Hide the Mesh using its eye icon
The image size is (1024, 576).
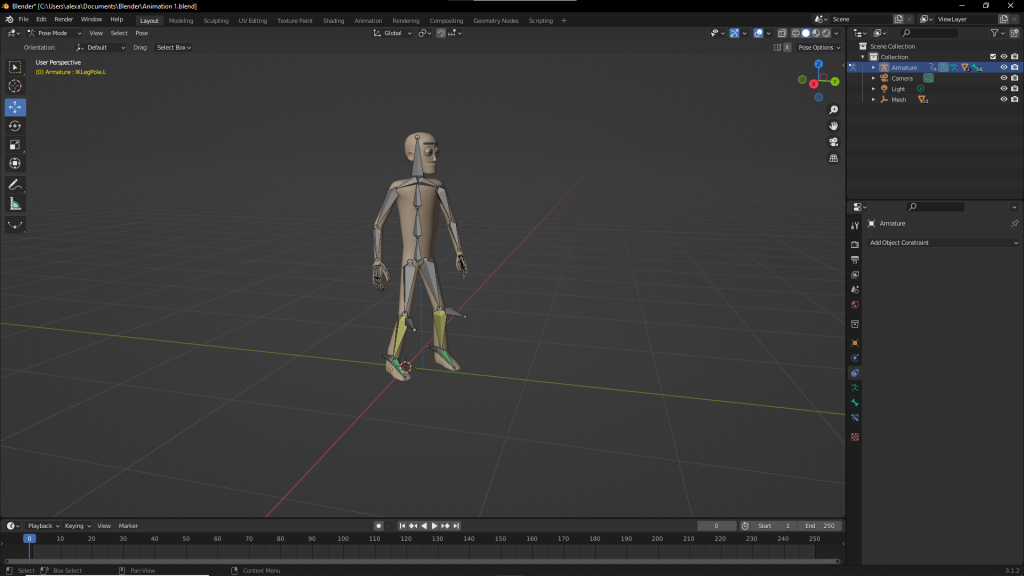1004,99
